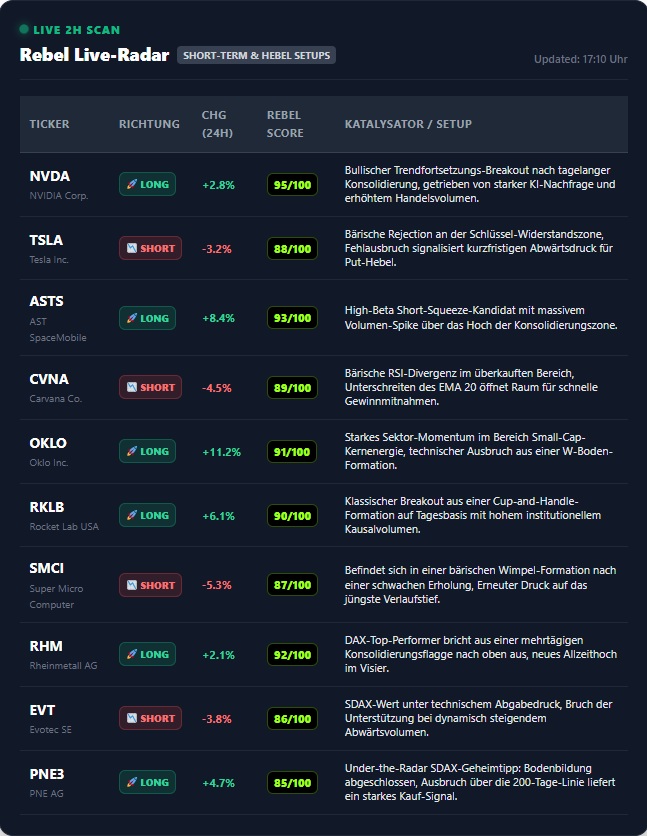
Task: Click the 89/100 Rebel score badge
Action: pos(292,388)
